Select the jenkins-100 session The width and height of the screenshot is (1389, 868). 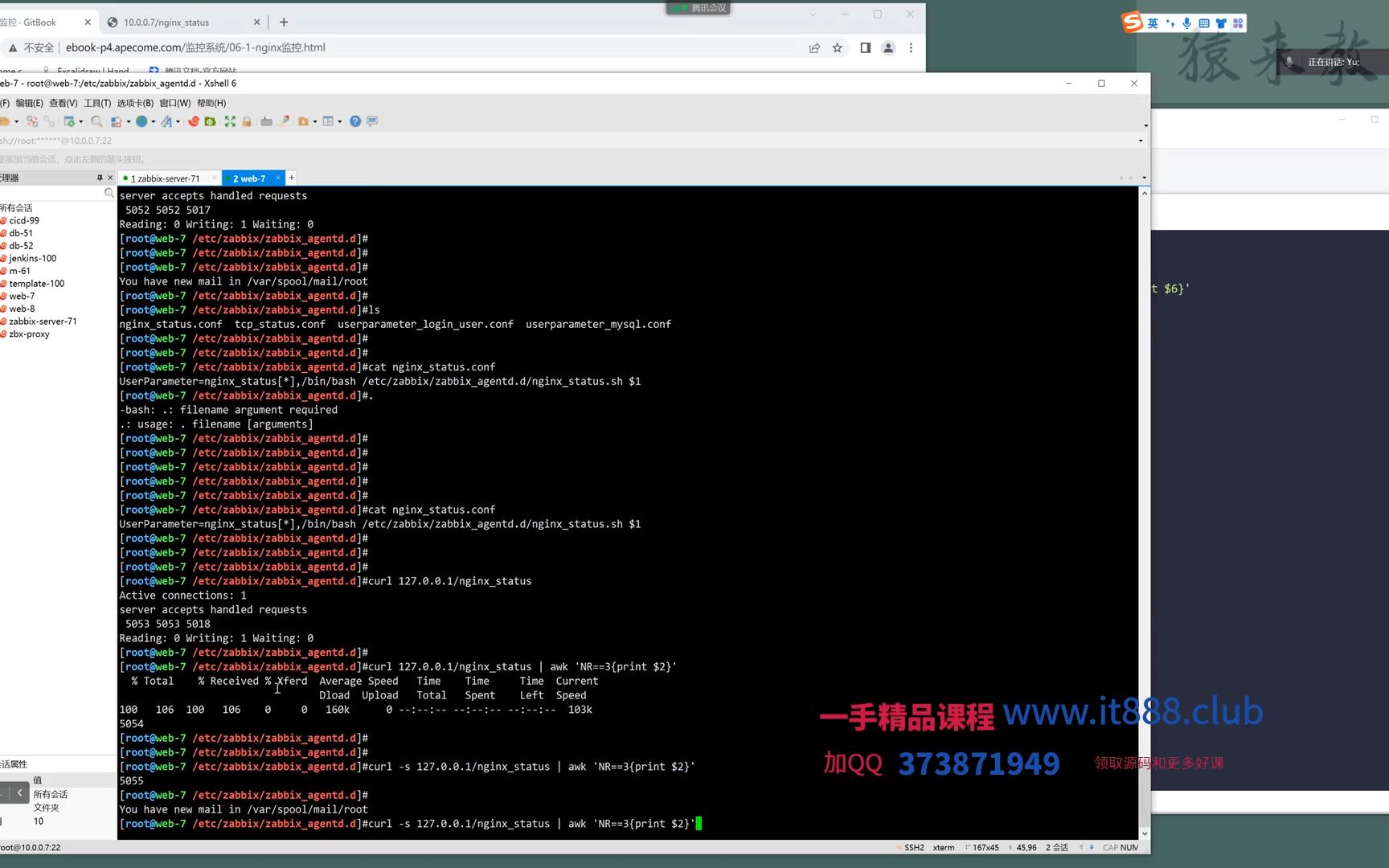point(32,259)
